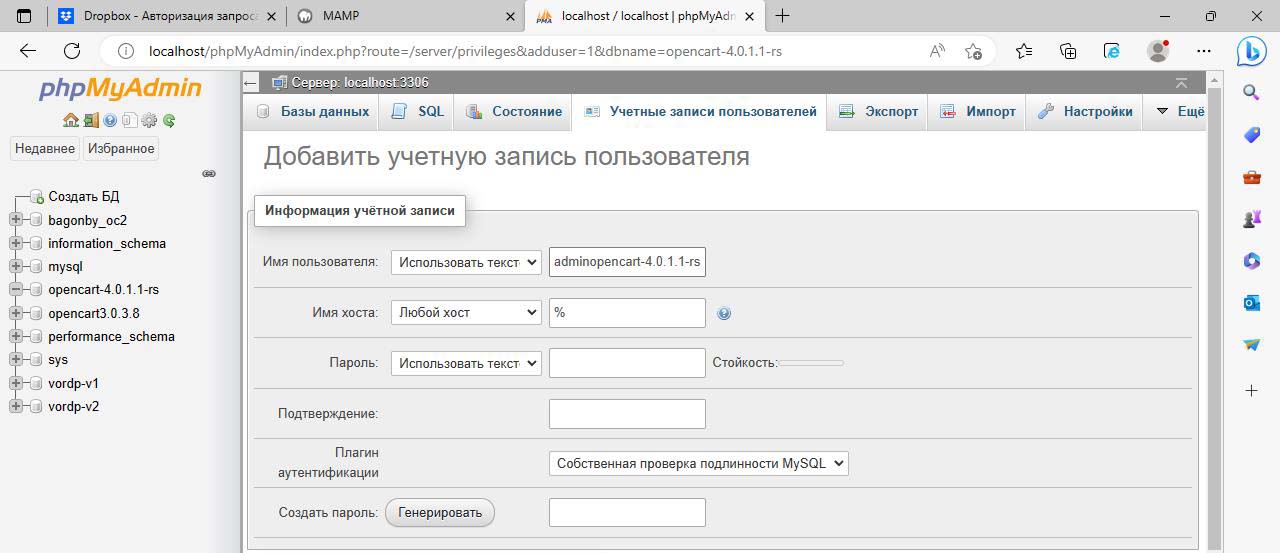Open the 'Любой хост' host name dropdown

(466, 313)
